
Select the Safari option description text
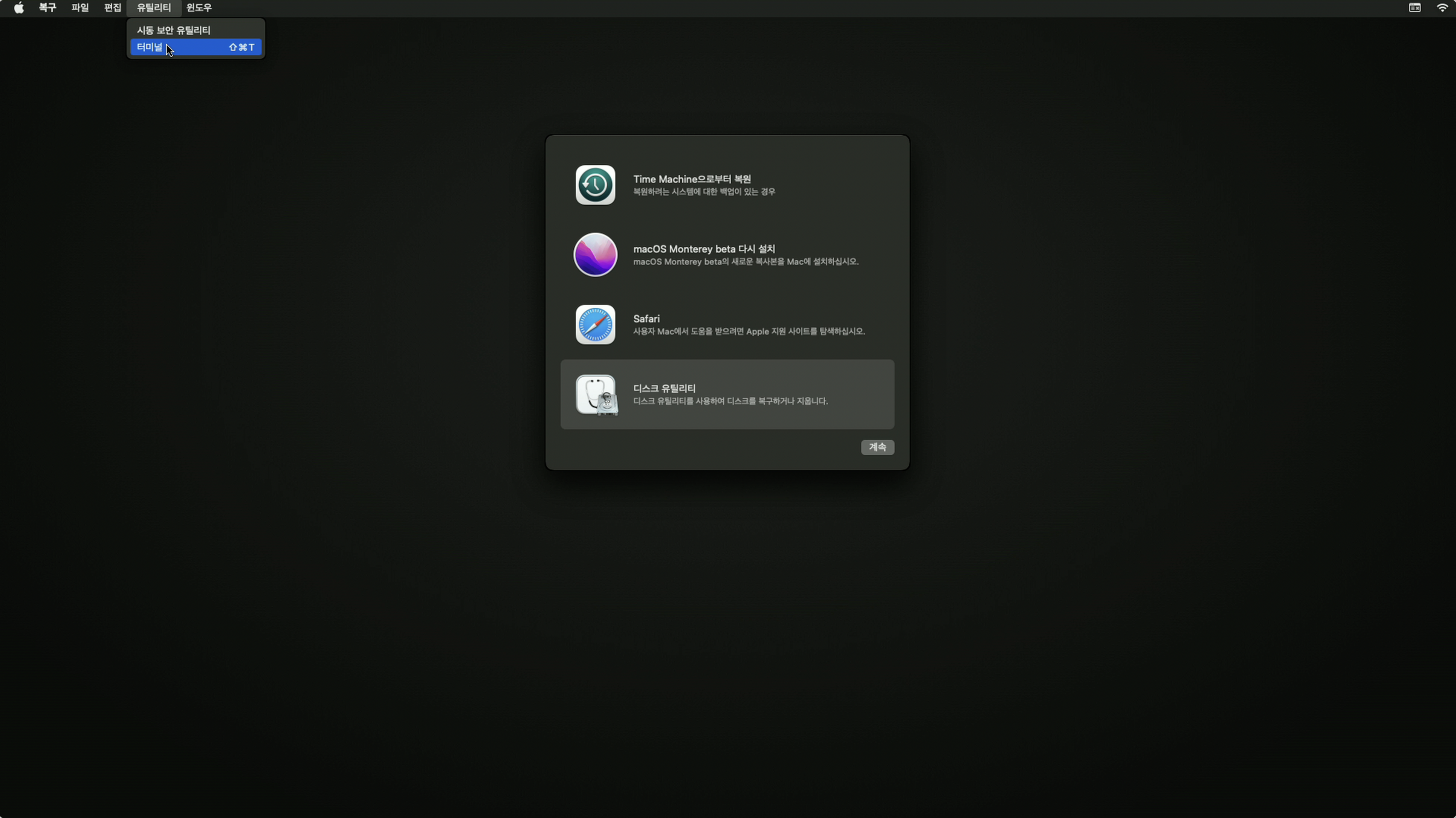(x=749, y=331)
